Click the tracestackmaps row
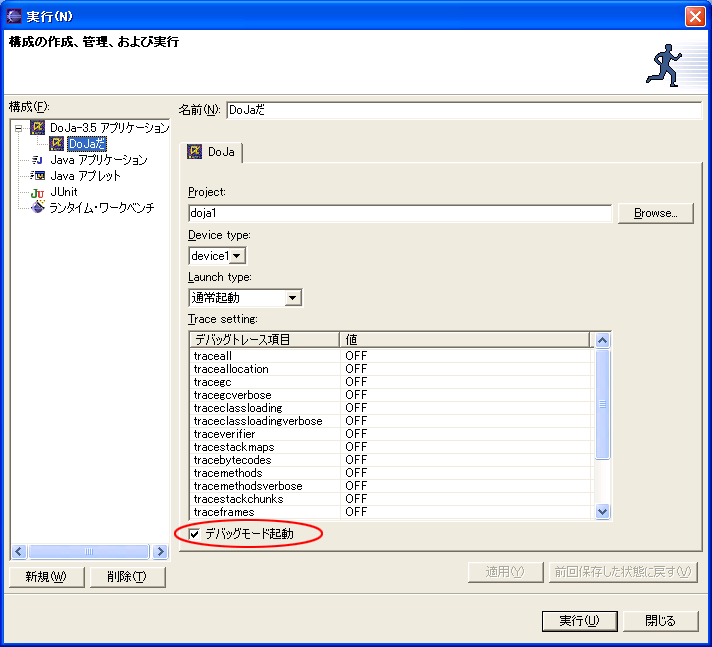The width and height of the screenshot is (712, 647). (x=391, y=447)
